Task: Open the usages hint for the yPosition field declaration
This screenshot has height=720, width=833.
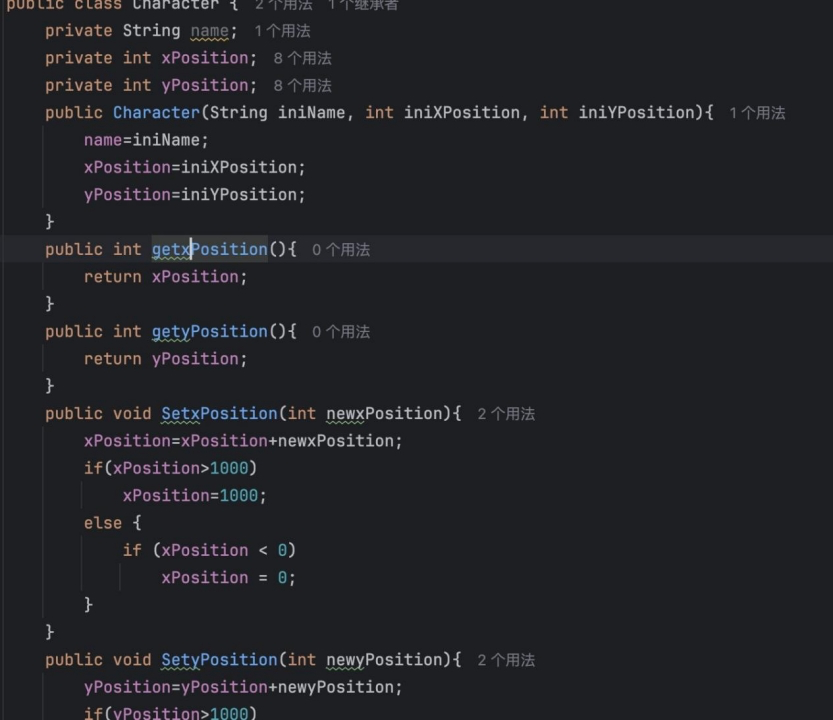Action: tap(302, 85)
